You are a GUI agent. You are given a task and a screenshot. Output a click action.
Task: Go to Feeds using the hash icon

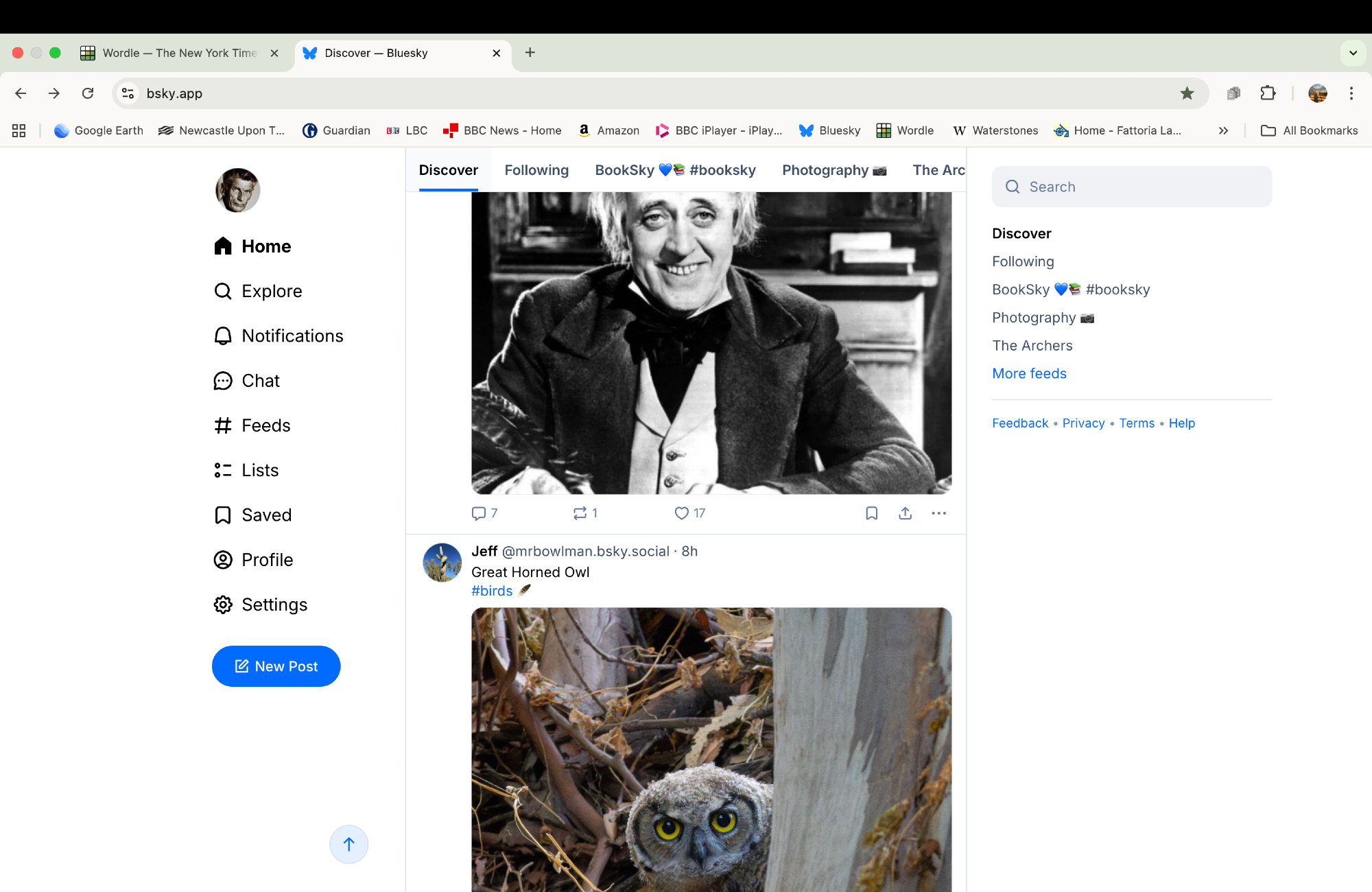tap(223, 425)
